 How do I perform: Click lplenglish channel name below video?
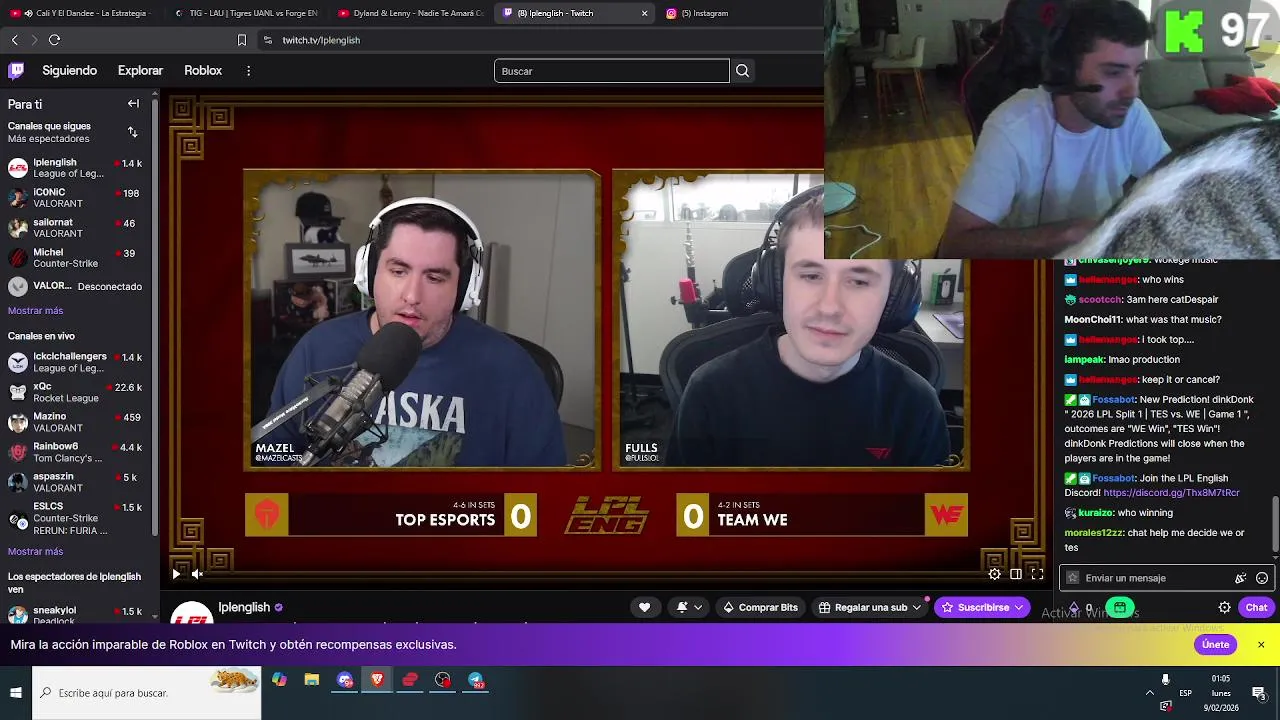coord(244,607)
